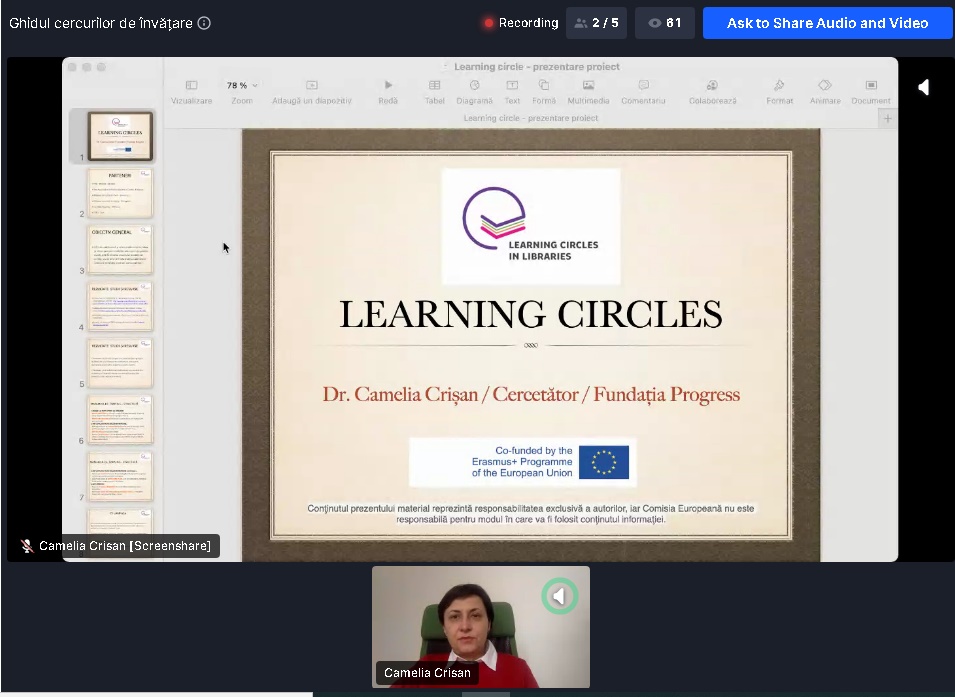
Task: Open the Colaborează sharing icon
Action: [x=712, y=86]
